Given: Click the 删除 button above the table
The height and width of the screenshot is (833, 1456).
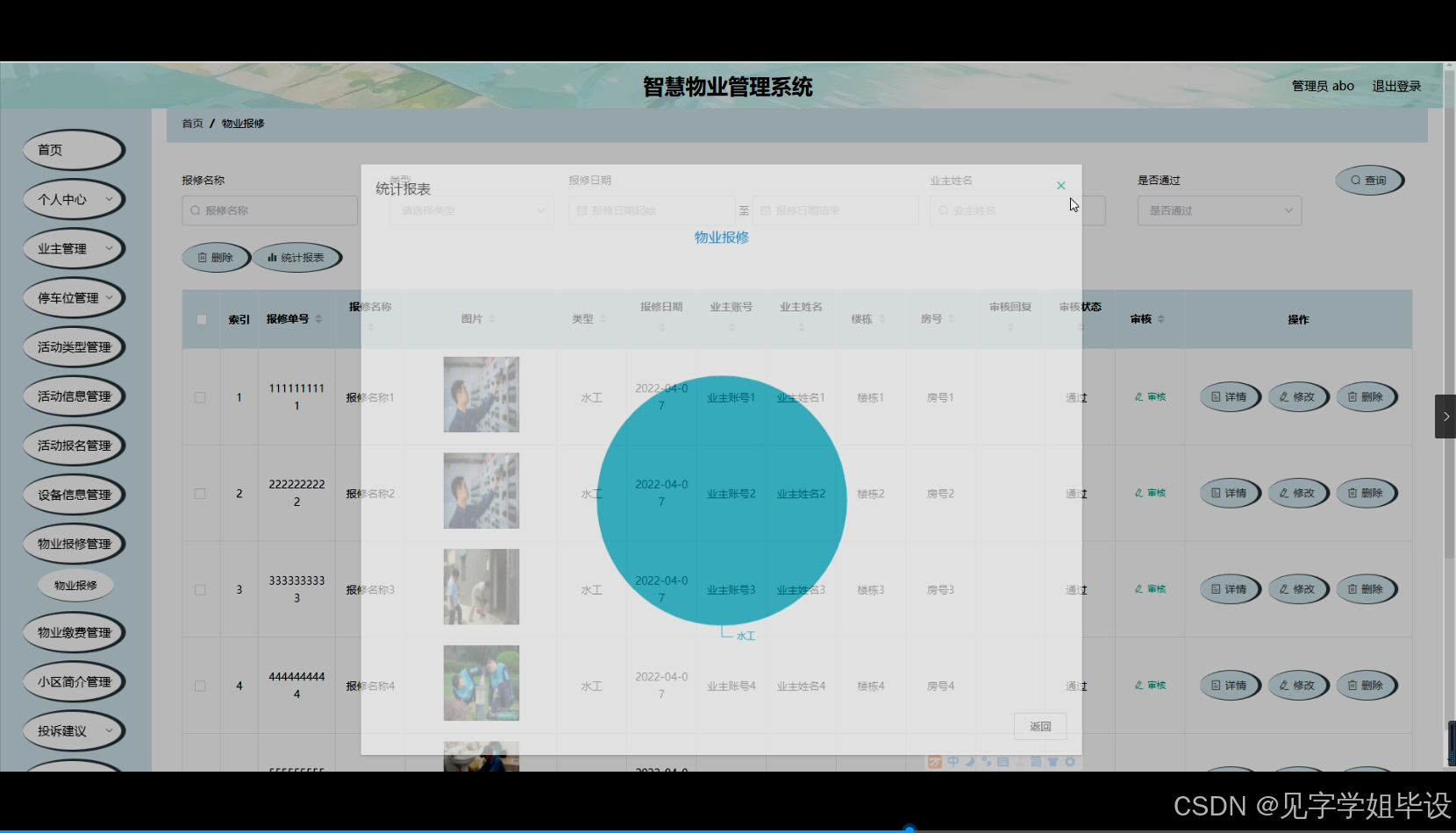Looking at the screenshot, I should tap(216, 258).
